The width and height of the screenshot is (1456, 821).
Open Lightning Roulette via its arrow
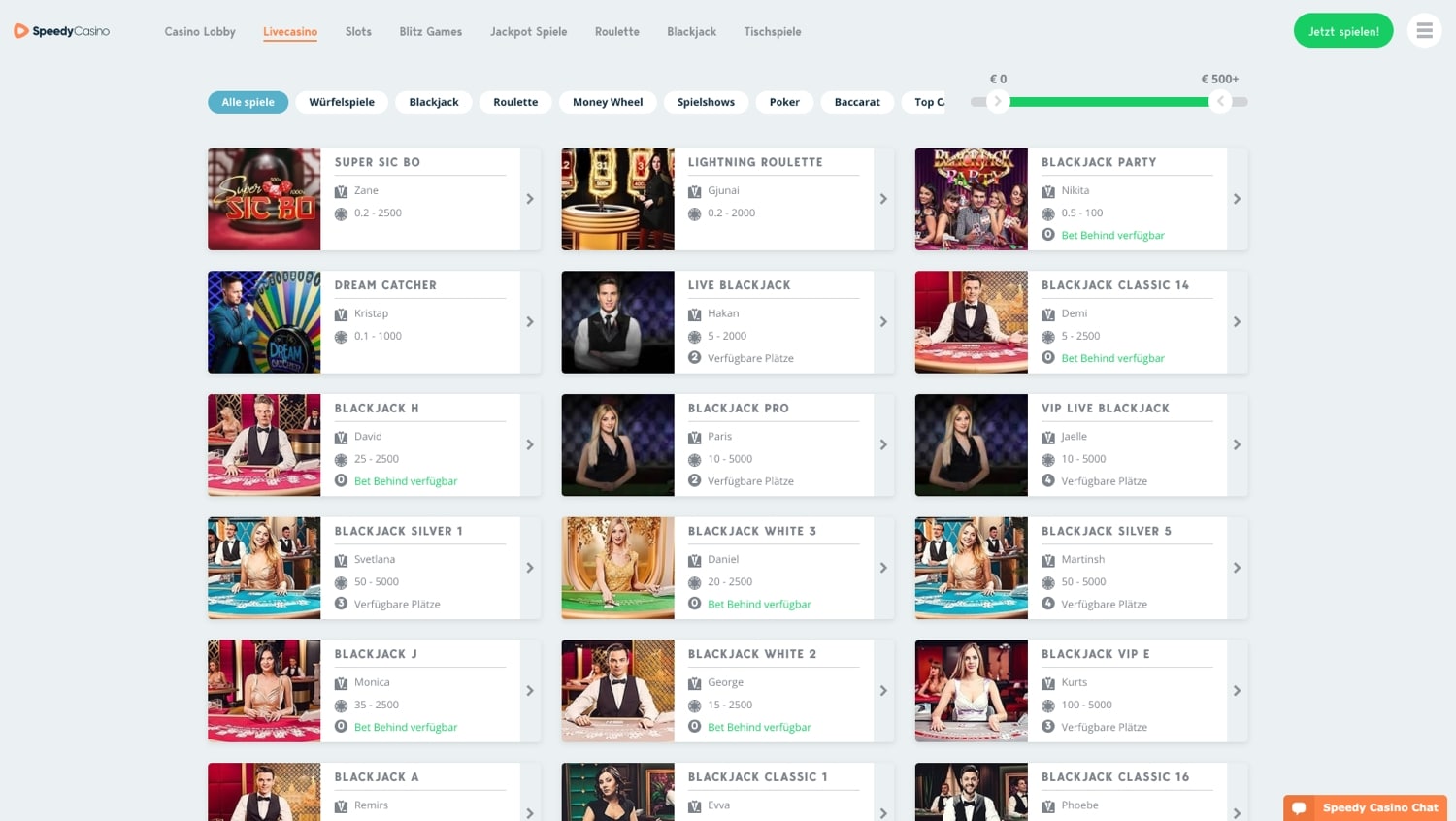[883, 199]
